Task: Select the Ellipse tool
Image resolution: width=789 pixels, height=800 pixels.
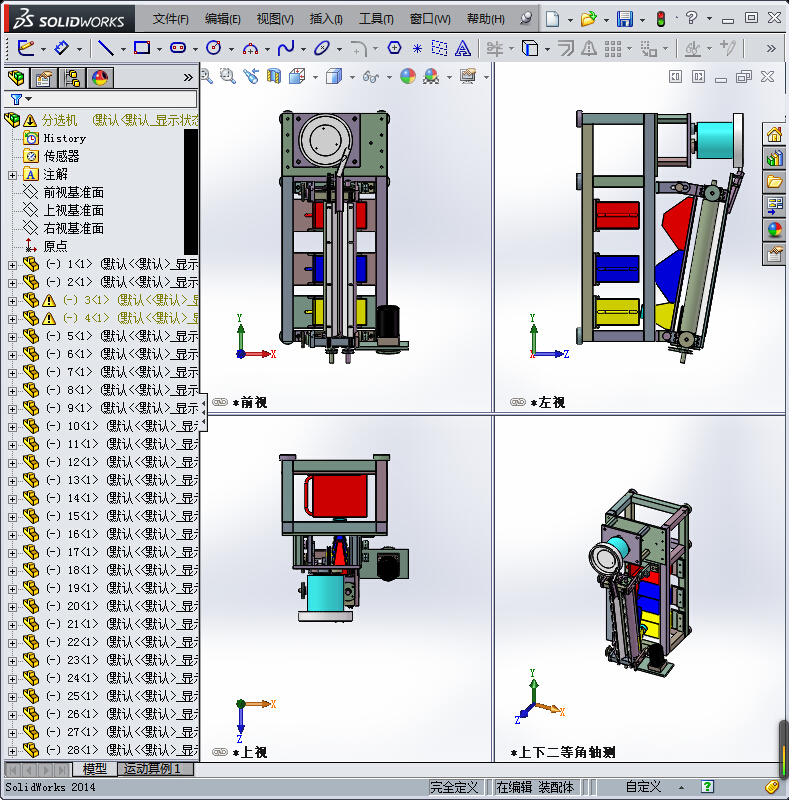Action: 322,48
